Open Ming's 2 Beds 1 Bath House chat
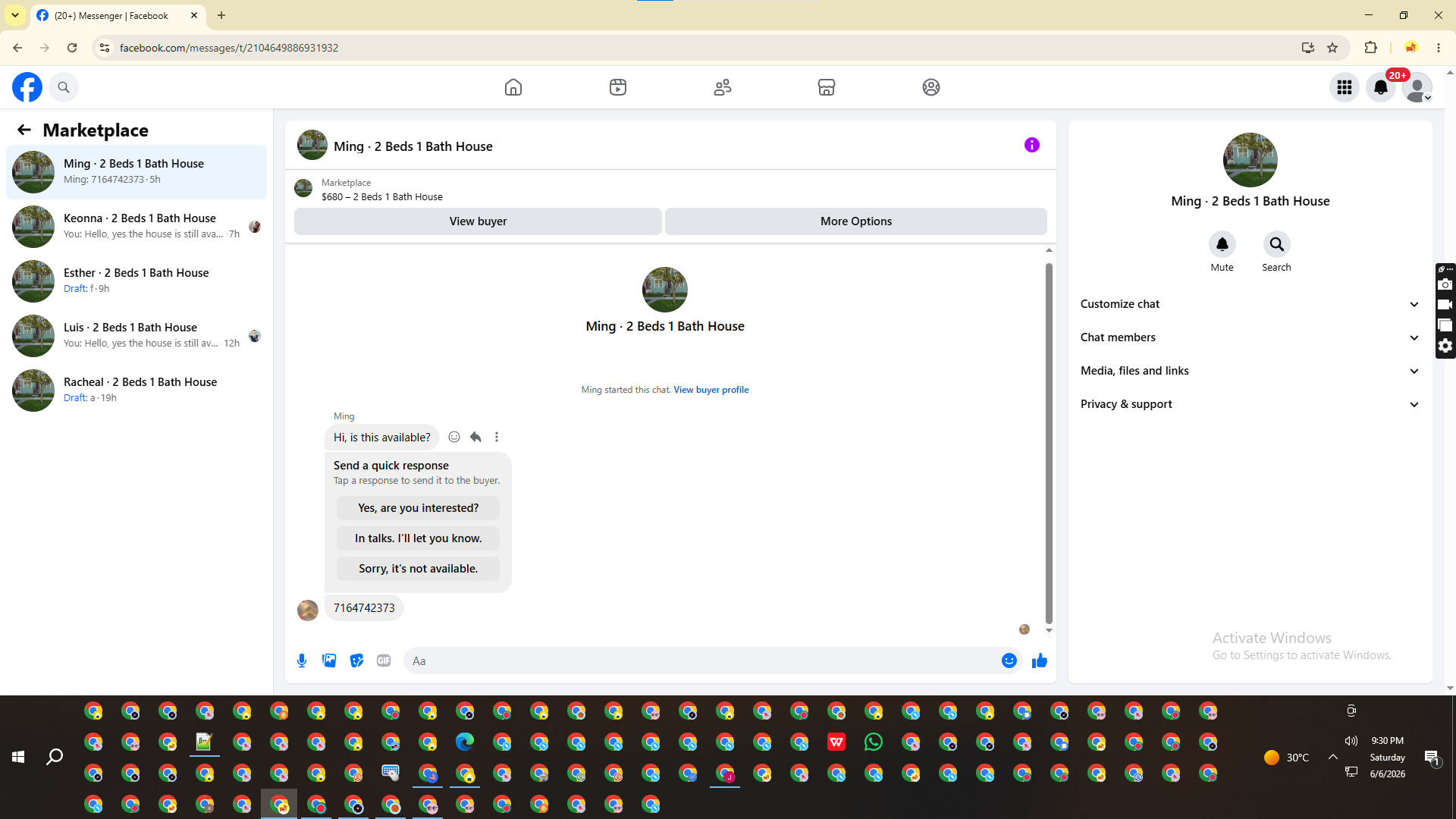 (136, 172)
